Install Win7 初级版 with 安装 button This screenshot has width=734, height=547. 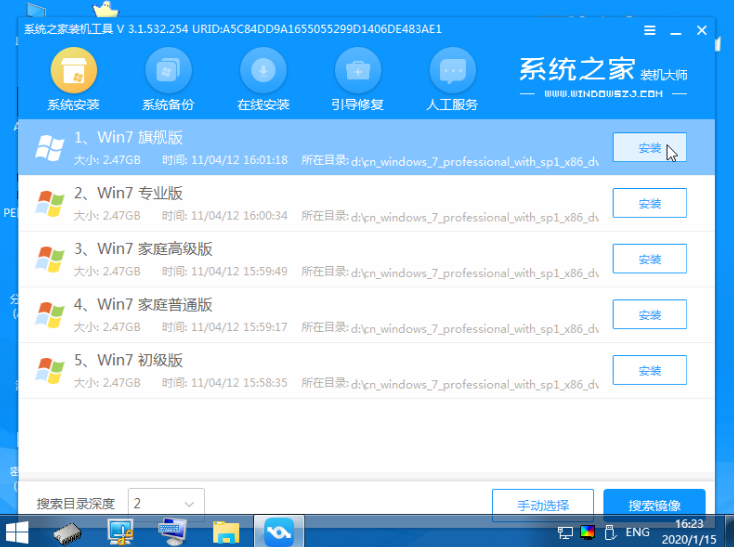[x=649, y=370]
